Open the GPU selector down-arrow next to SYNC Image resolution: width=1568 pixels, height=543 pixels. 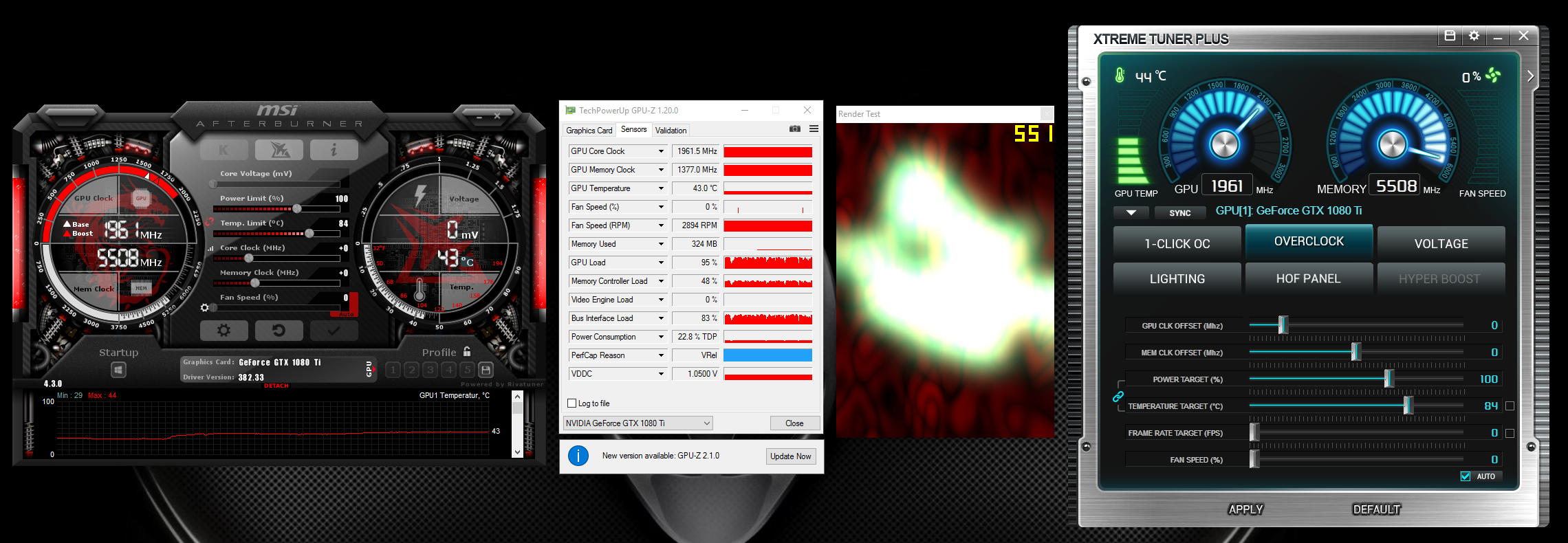click(x=1131, y=213)
